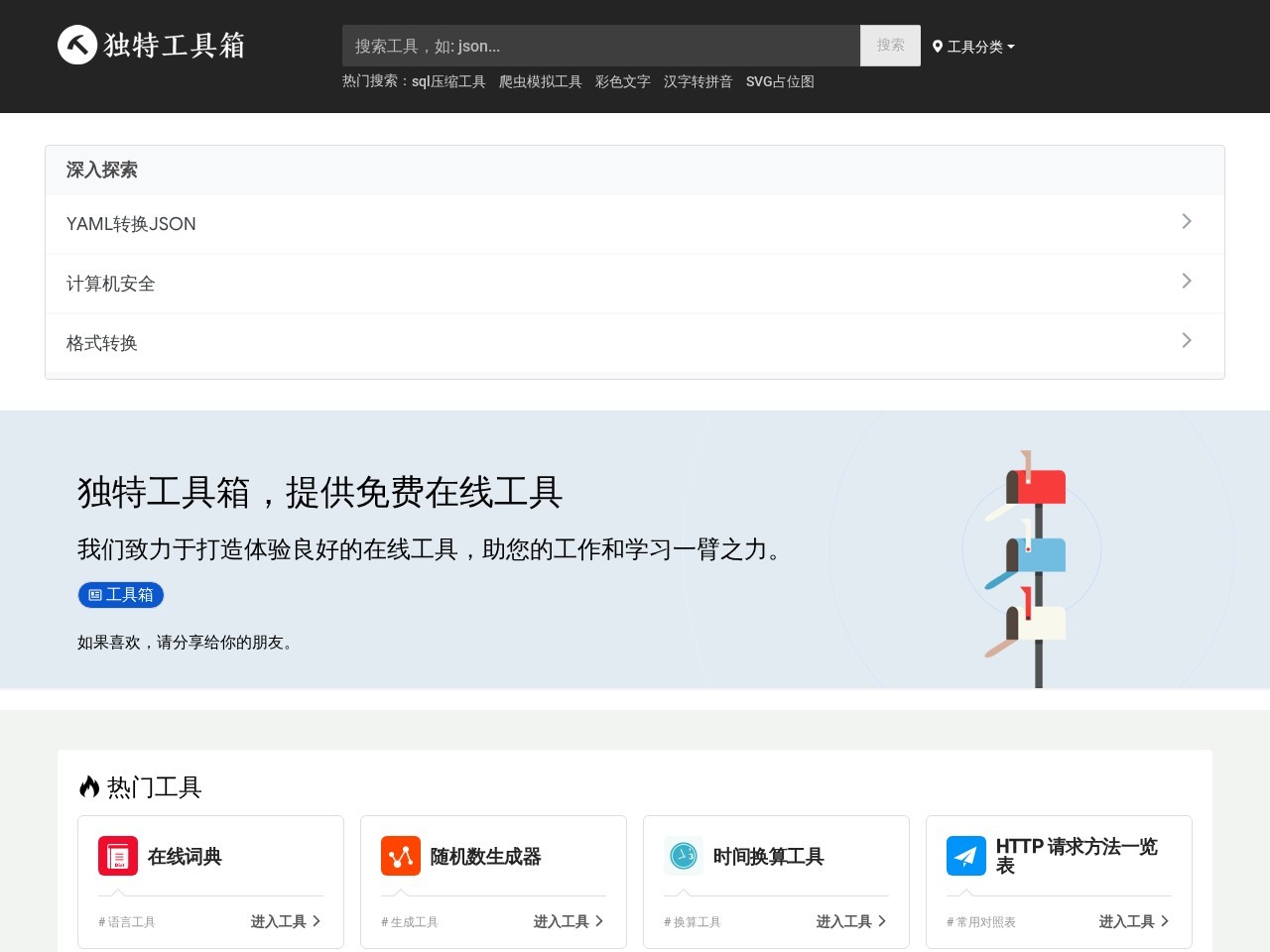Screen dimensions: 1270x952
Task: Select hot search 爬虫模拟工具
Action: pyautogui.click(x=541, y=81)
